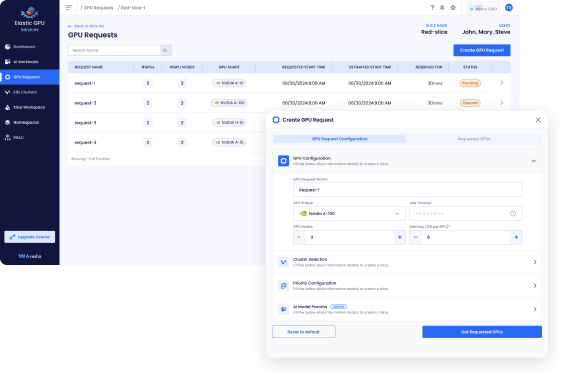Click the request-1 name cell
The image size is (567, 381).
click(x=85, y=84)
